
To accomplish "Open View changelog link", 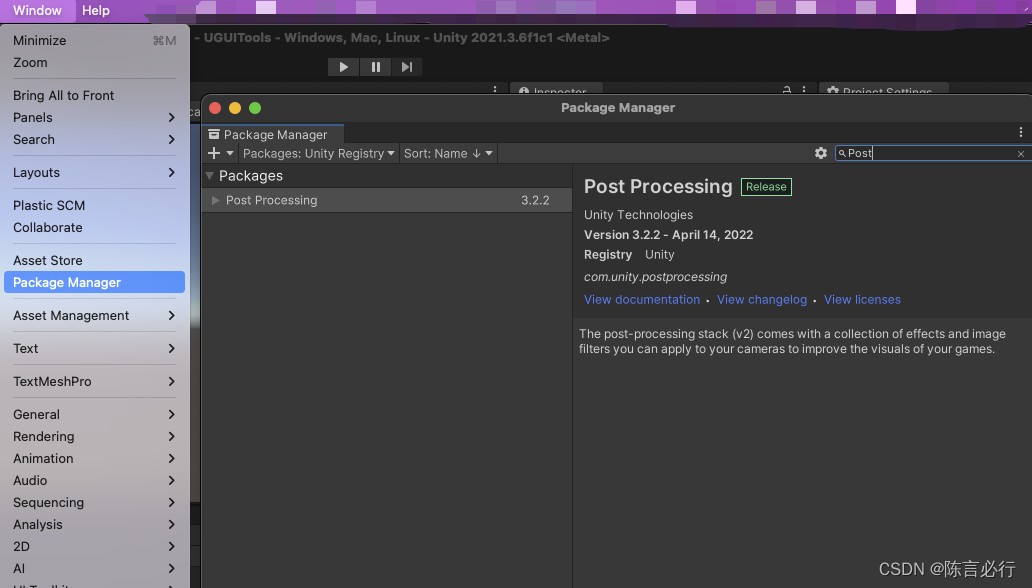I will 761,300.
